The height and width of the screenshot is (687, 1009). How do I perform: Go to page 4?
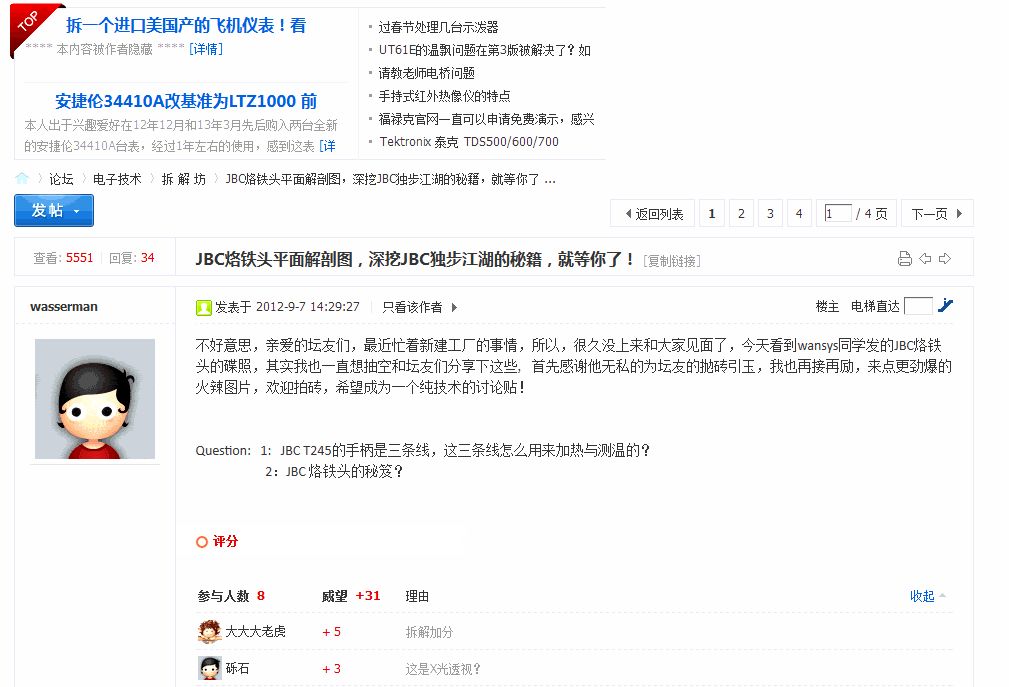coord(799,214)
